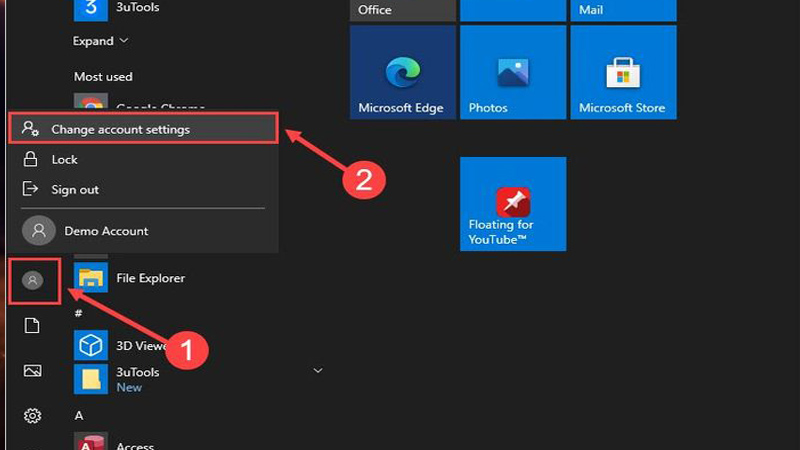Expand the 3uTools folder chevron
Image resolution: width=800 pixels, height=450 pixels.
[x=318, y=370]
